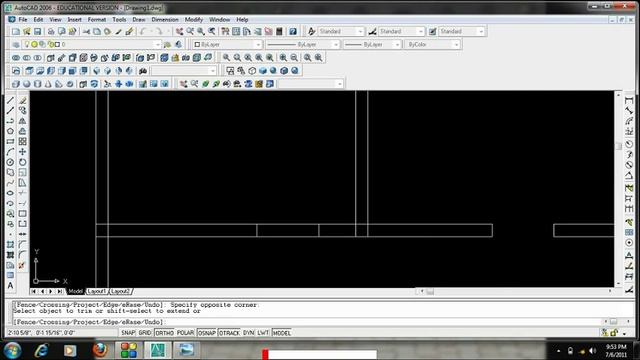
Task: Click the Cut to clipboard icon
Action: click(86, 31)
